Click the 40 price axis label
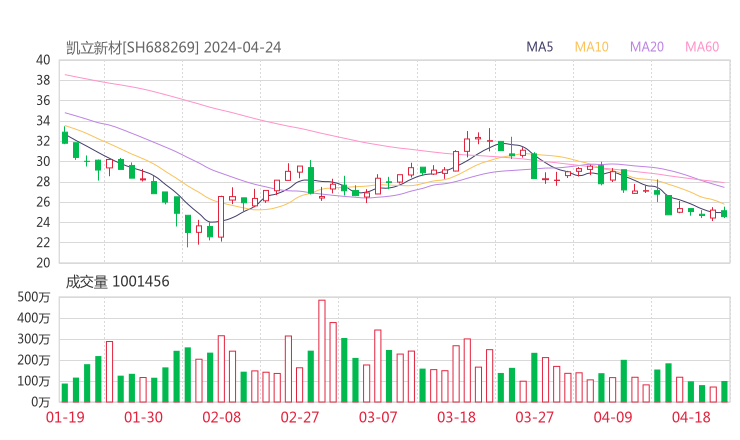Image resolution: width=740 pixels, height=440 pixels. pyautogui.click(x=43, y=60)
